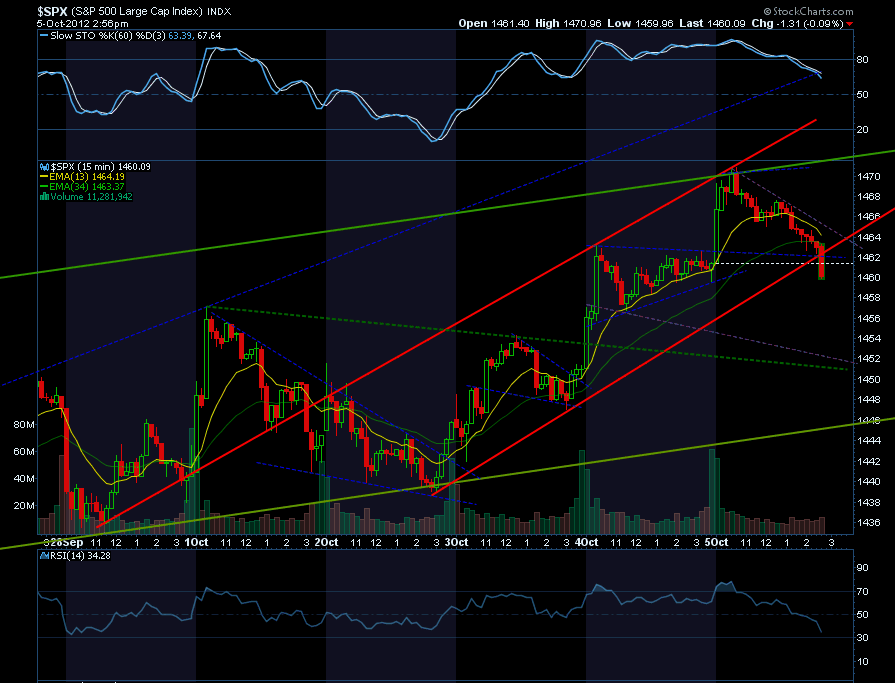The height and width of the screenshot is (683, 895).
Task: Click the 30 level on RSI axis
Action: [862, 638]
